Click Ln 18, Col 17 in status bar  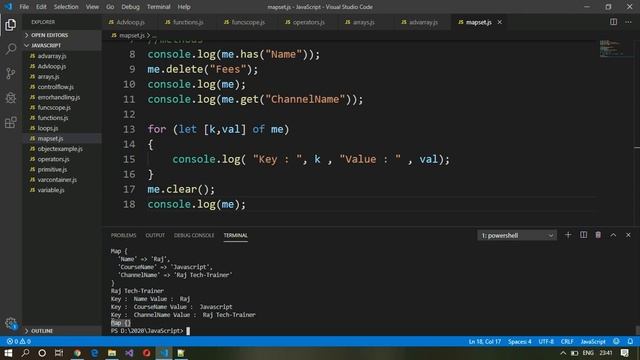484,341
